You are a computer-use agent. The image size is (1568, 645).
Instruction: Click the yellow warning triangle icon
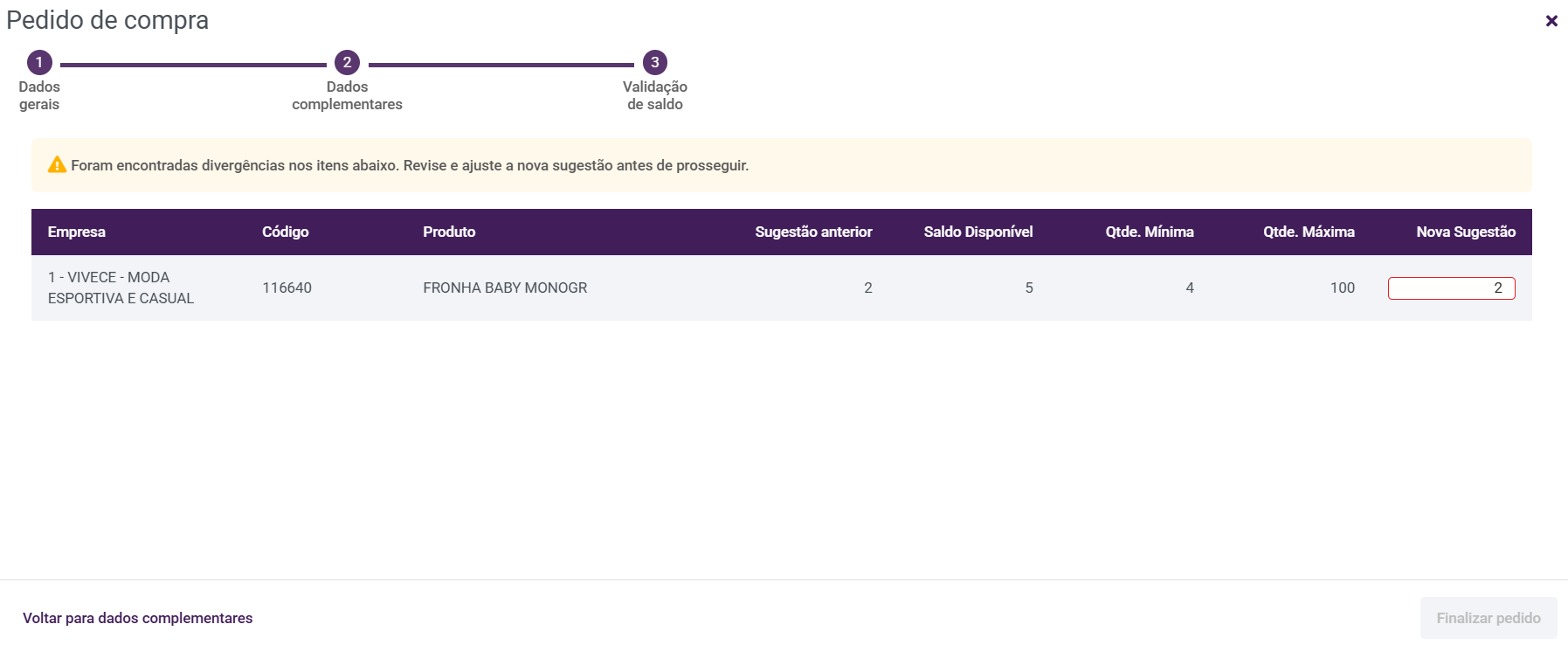tap(57, 164)
